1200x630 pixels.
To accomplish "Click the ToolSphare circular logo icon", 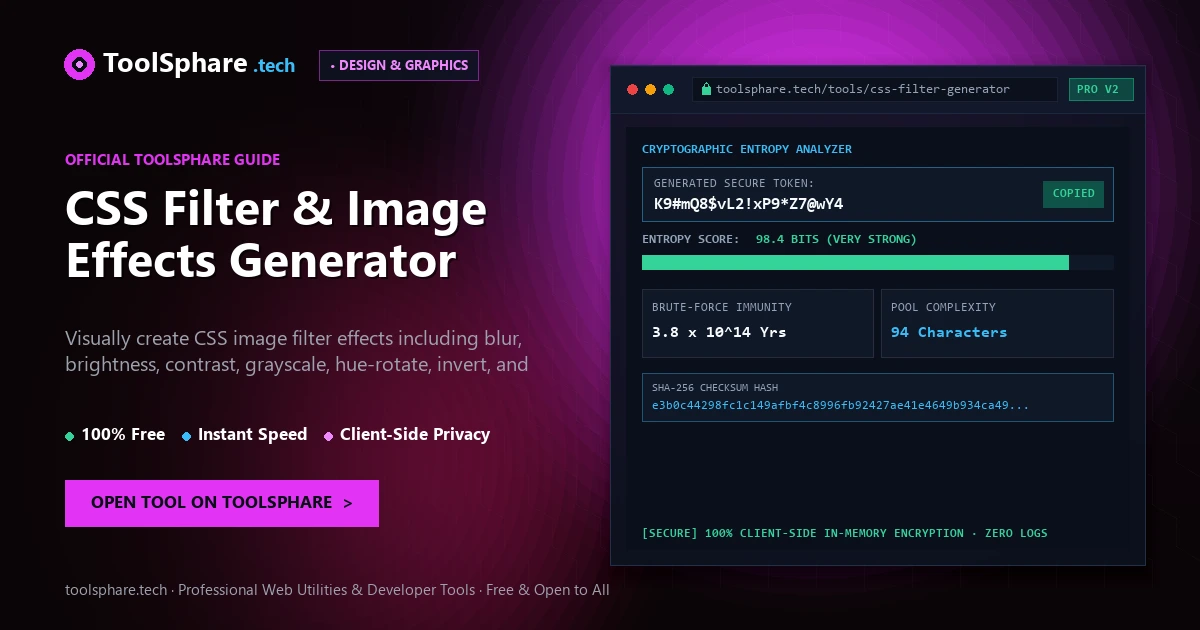I will point(80,64).
